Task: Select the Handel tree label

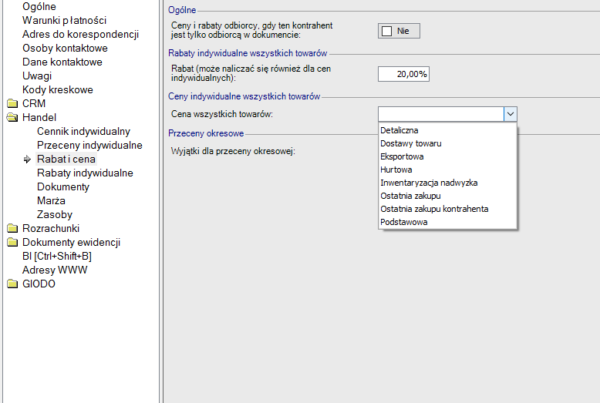Action: point(39,117)
